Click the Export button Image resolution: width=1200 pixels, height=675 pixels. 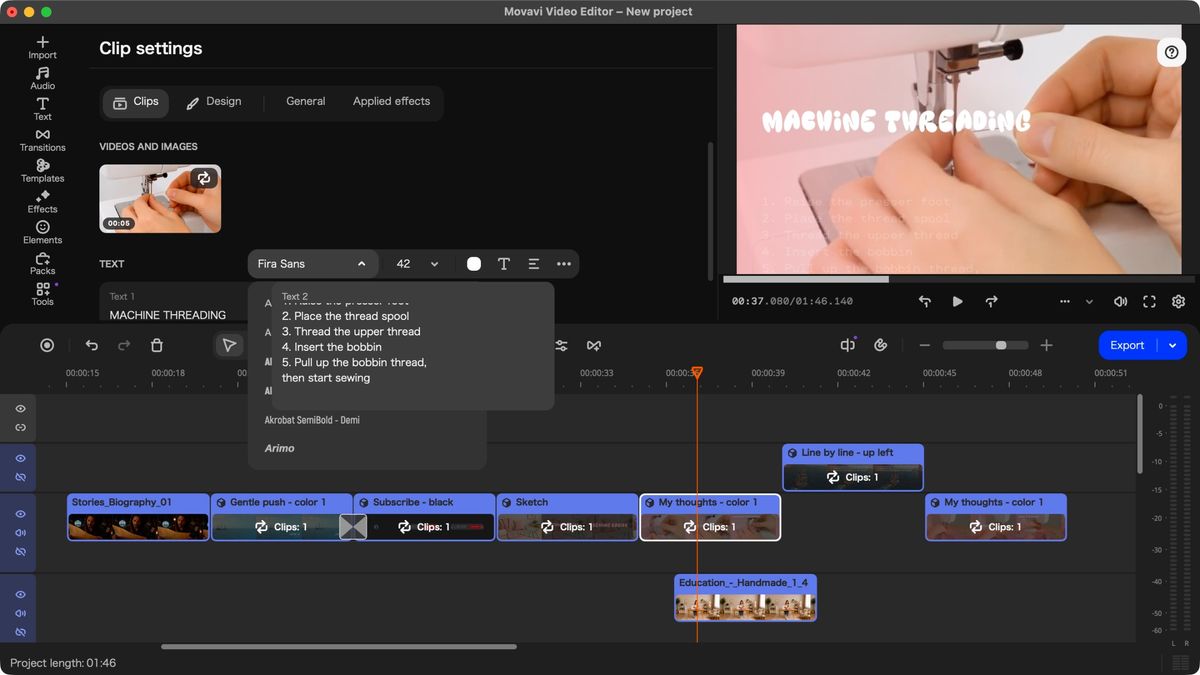pyautogui.click(x=1127, y=345)
